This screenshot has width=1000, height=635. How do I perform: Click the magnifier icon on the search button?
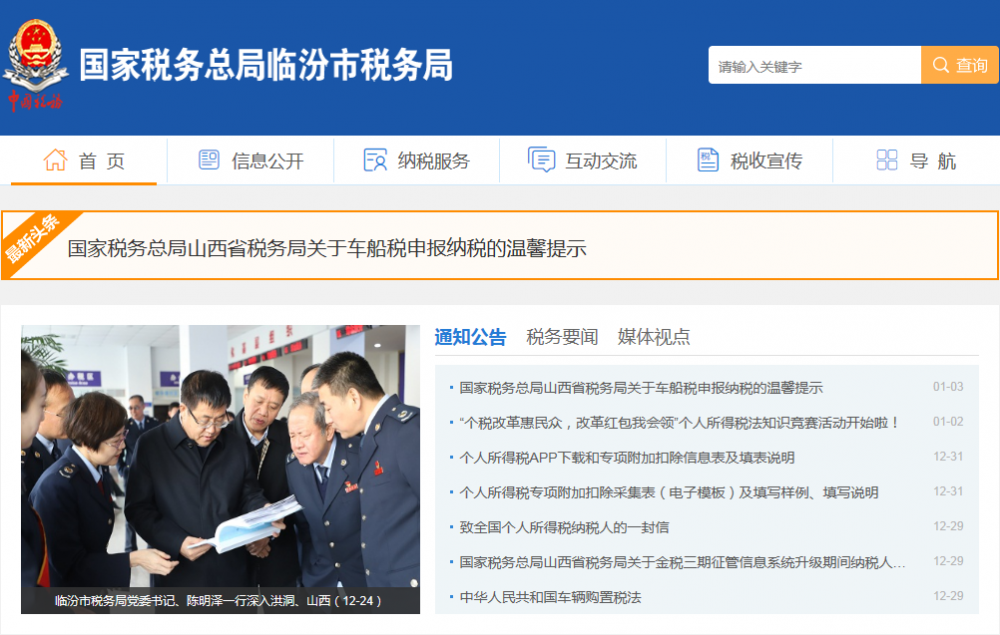(941, 64)
